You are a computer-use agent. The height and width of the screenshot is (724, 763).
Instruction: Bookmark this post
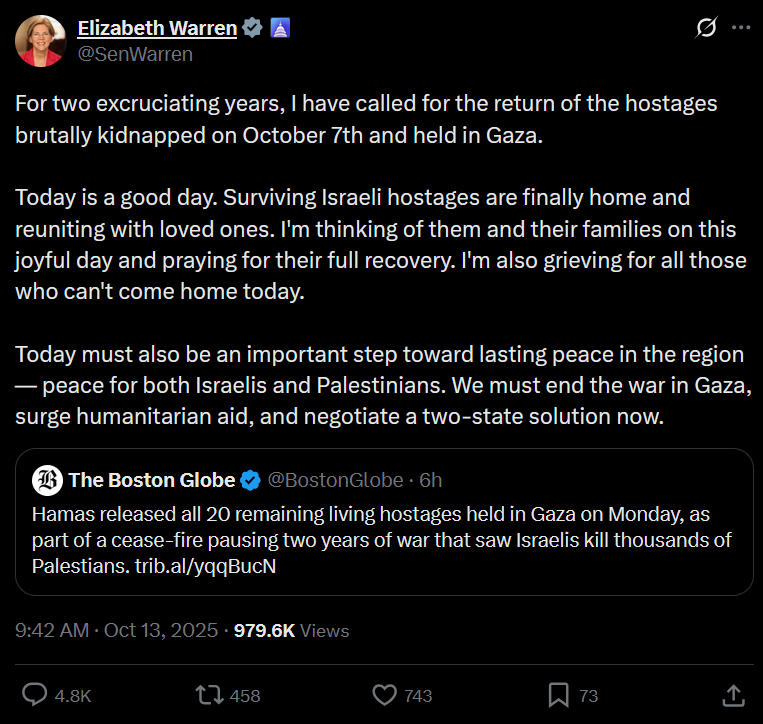coord(559,694)
